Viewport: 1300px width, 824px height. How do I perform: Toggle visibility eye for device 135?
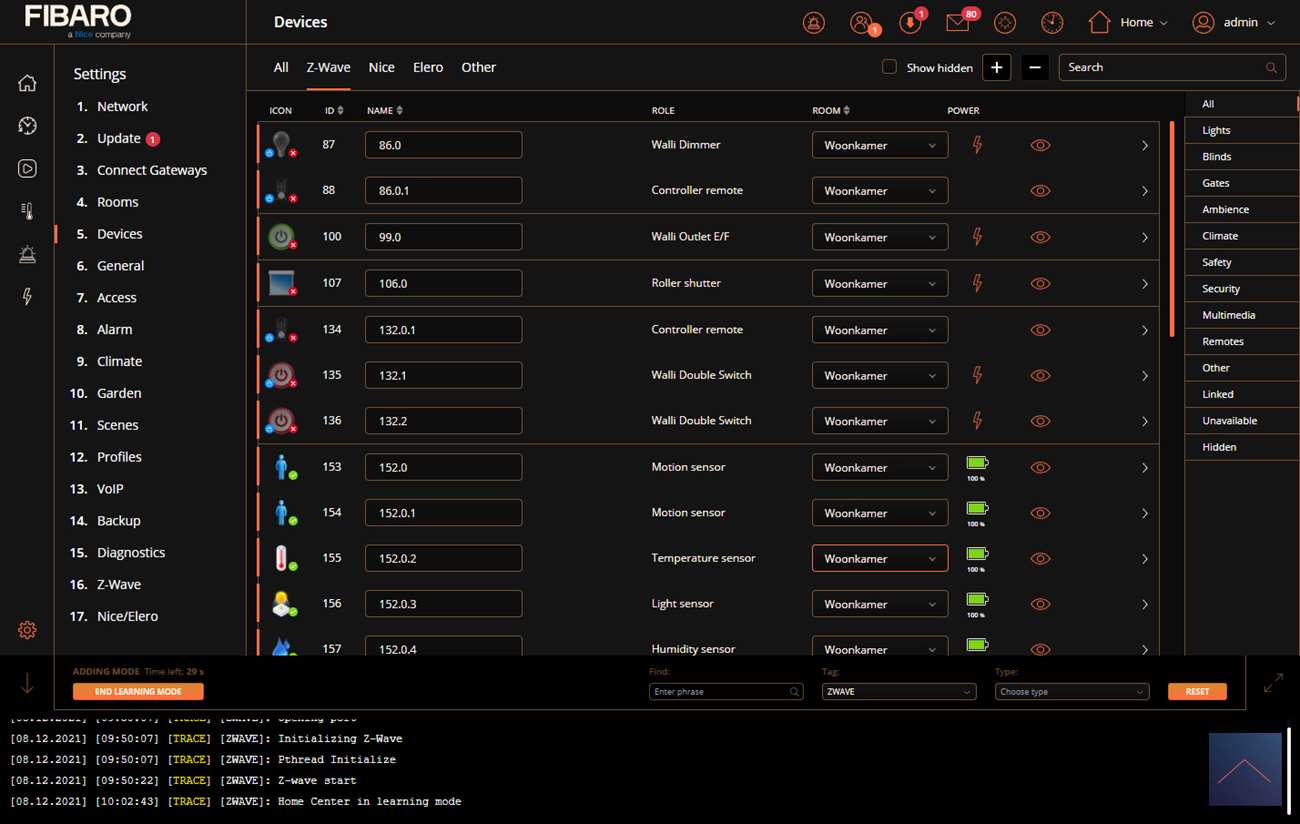pos(1040,376)
